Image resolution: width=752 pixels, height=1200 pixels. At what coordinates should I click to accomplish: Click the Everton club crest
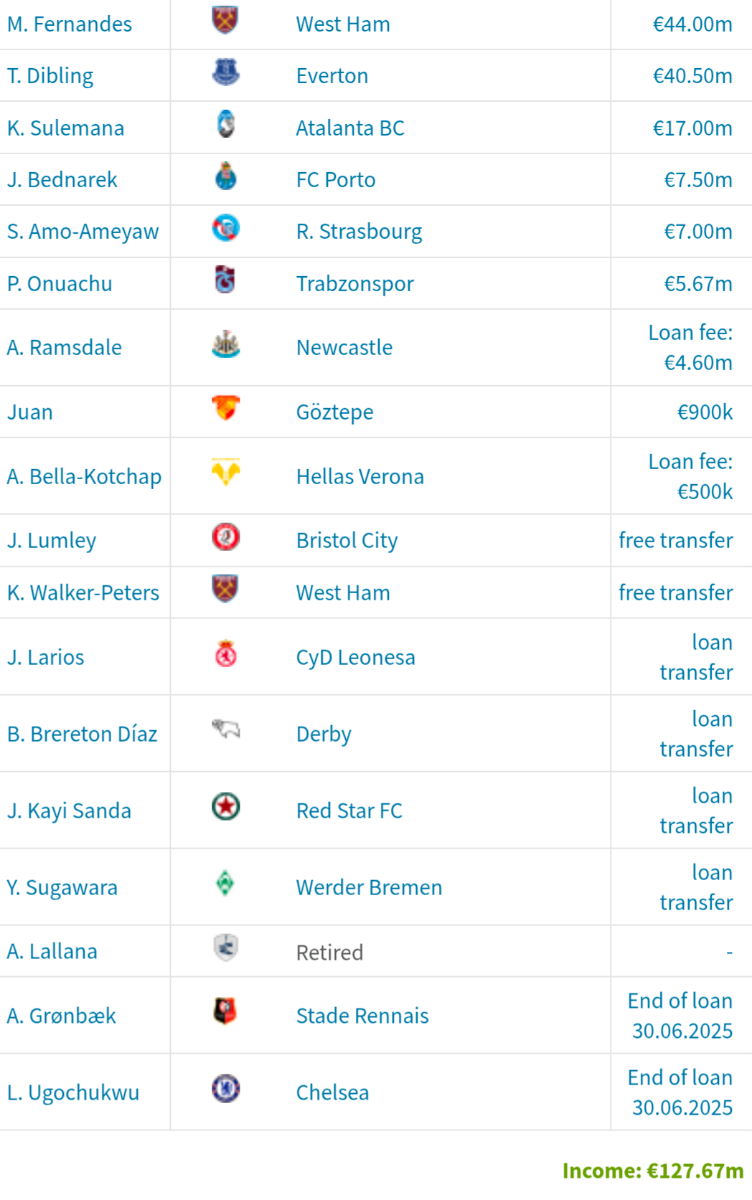[226, 73]
